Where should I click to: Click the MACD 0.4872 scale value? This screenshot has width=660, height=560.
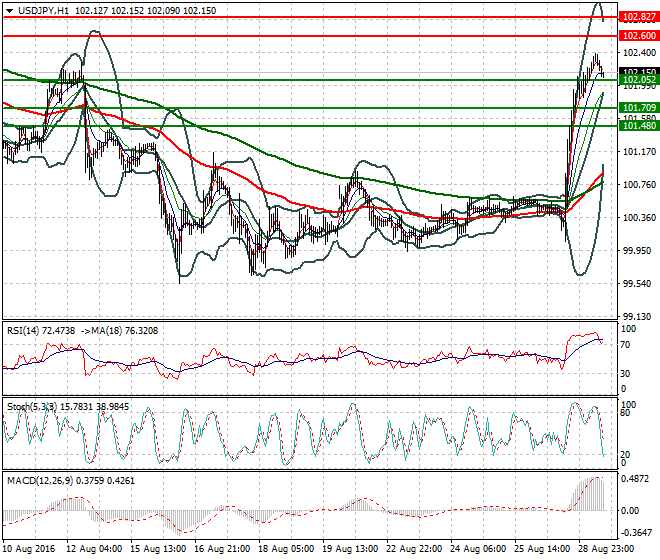tap(636, 479)
